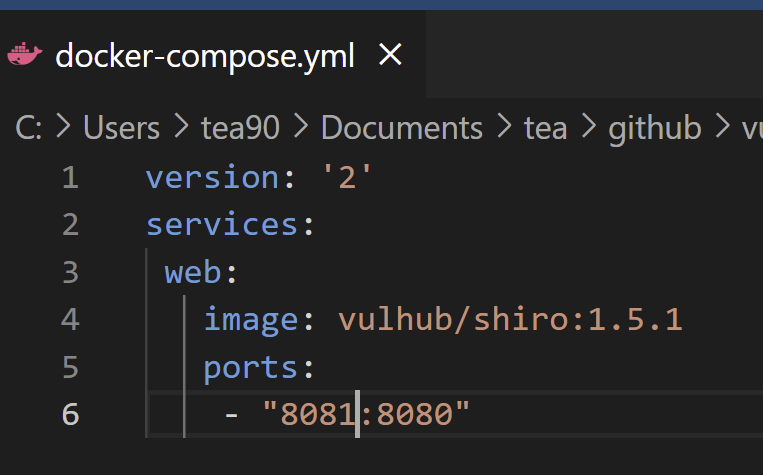This screenshot has height=475, width=763.
Task: Close the docker-compose.yml tab
Action: 390,54
